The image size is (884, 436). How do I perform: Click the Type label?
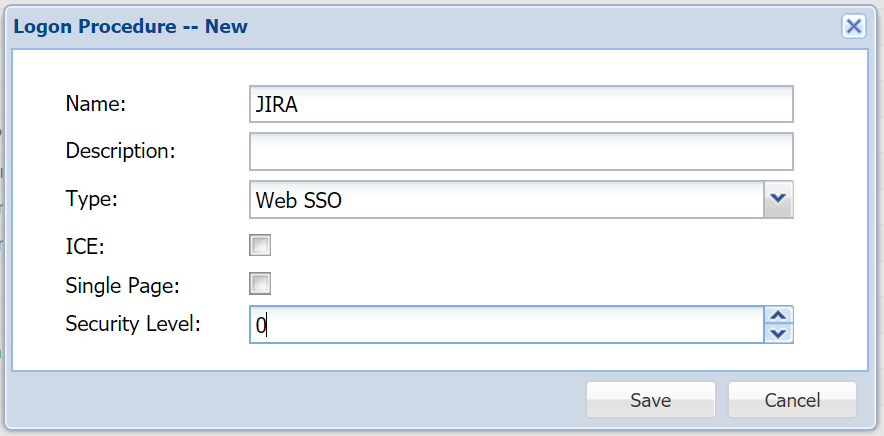pos(91,198)
